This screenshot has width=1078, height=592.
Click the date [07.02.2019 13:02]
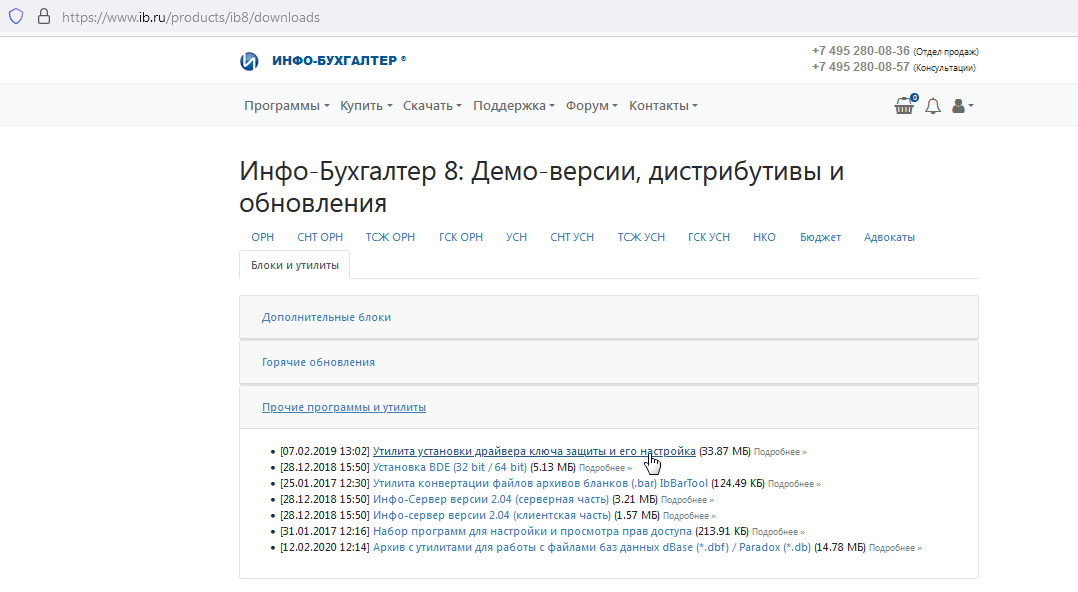pos(324,451)
